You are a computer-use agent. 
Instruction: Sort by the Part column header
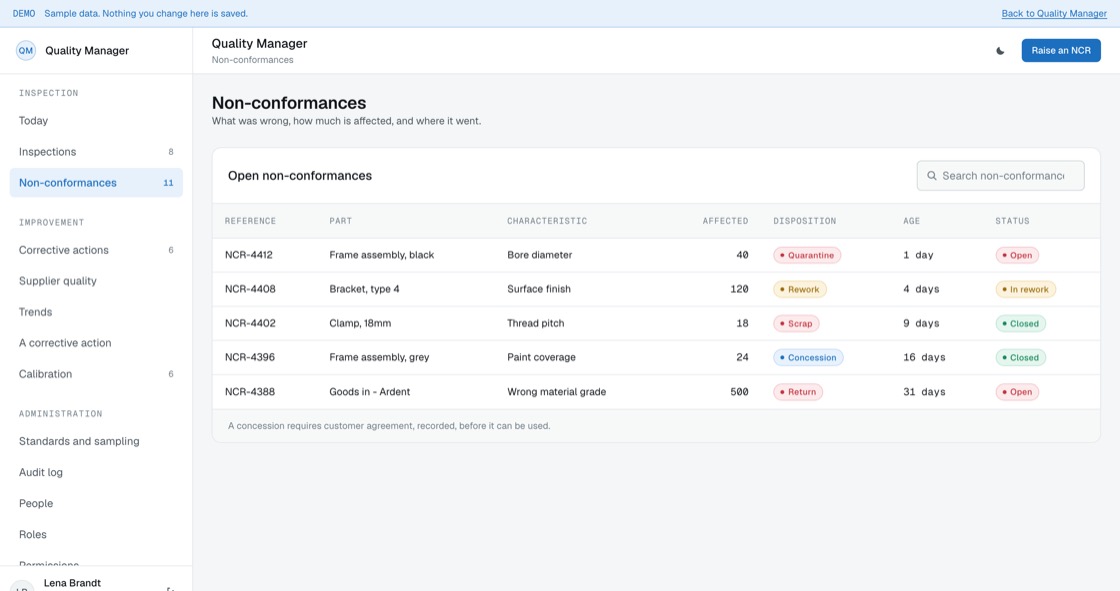point(340,221)
